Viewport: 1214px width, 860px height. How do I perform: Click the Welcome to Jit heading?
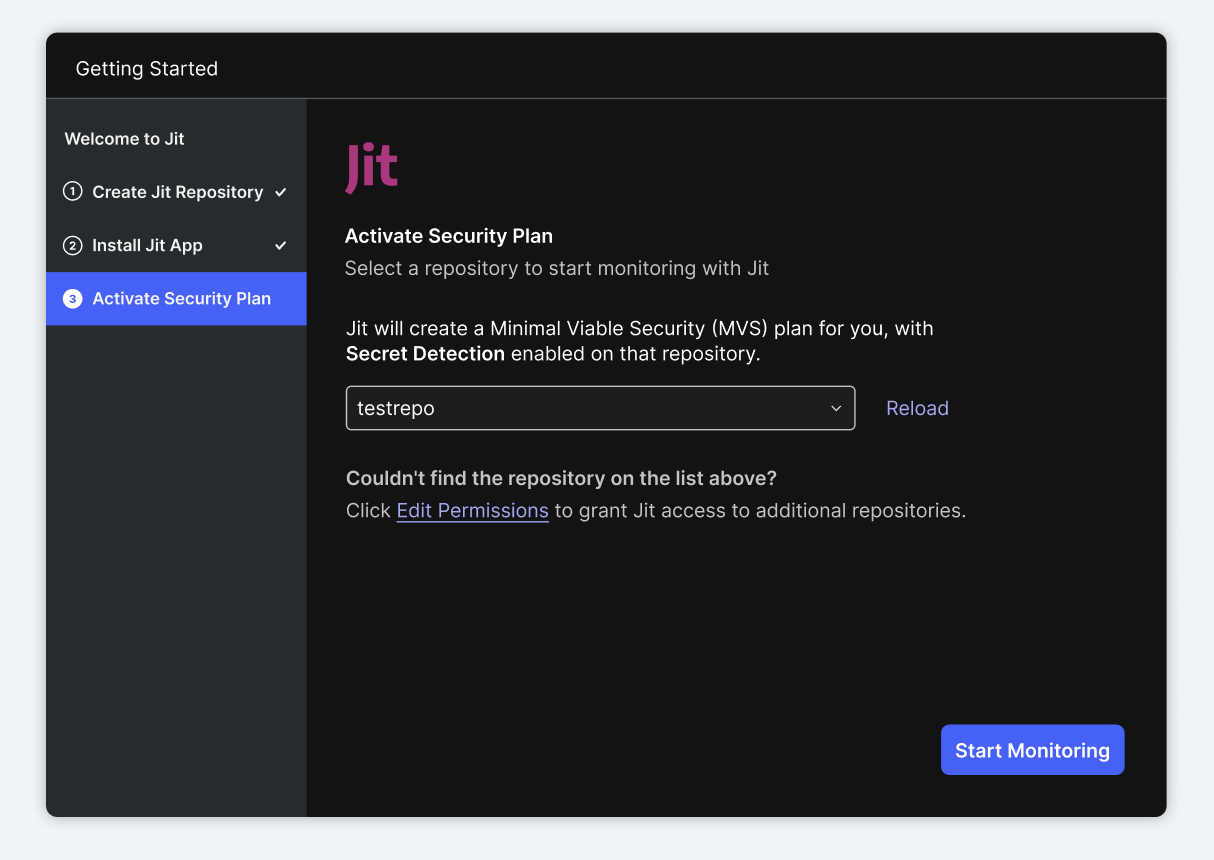pos(124,139)
